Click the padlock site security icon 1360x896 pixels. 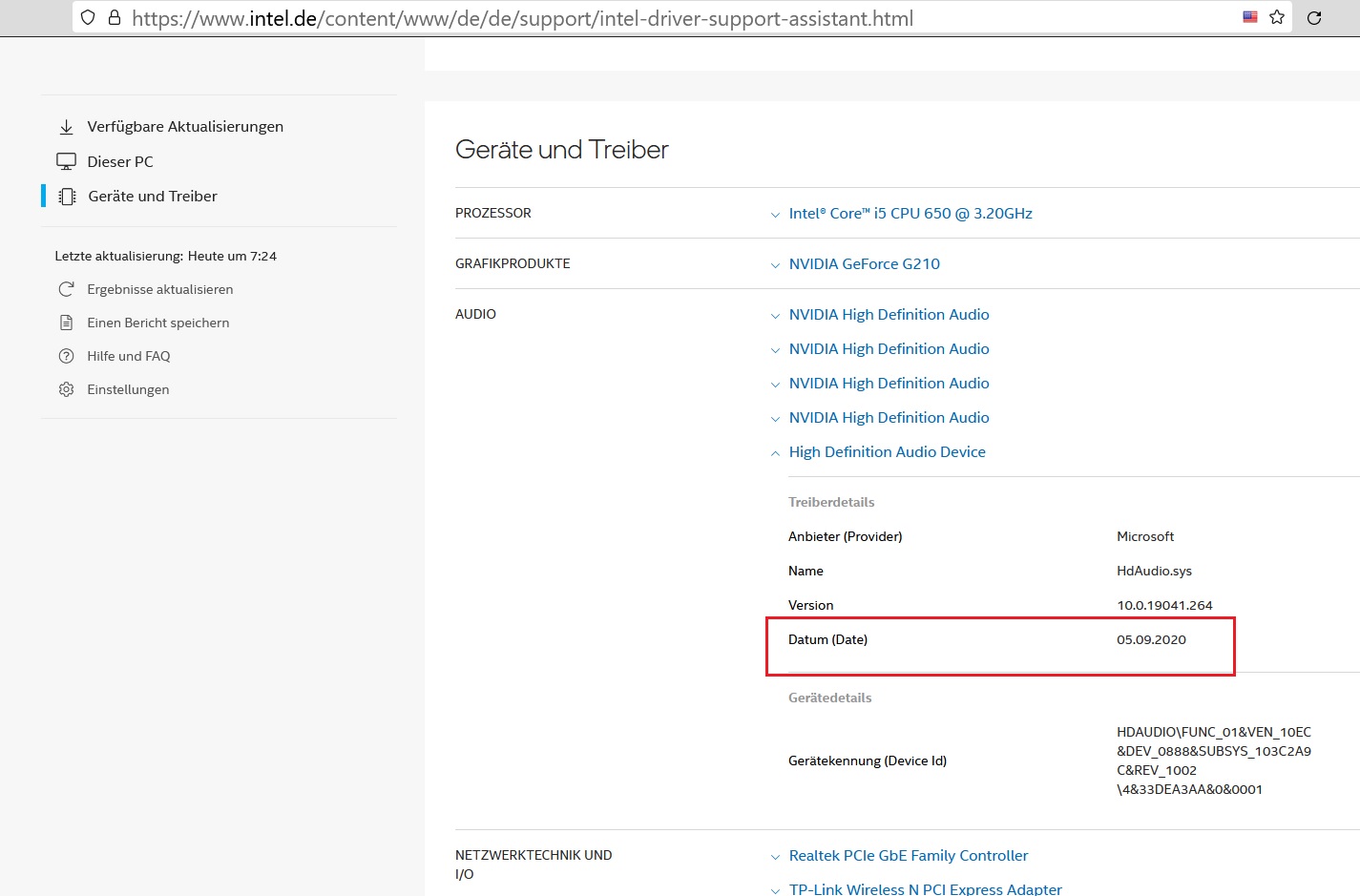click(115, 17)
